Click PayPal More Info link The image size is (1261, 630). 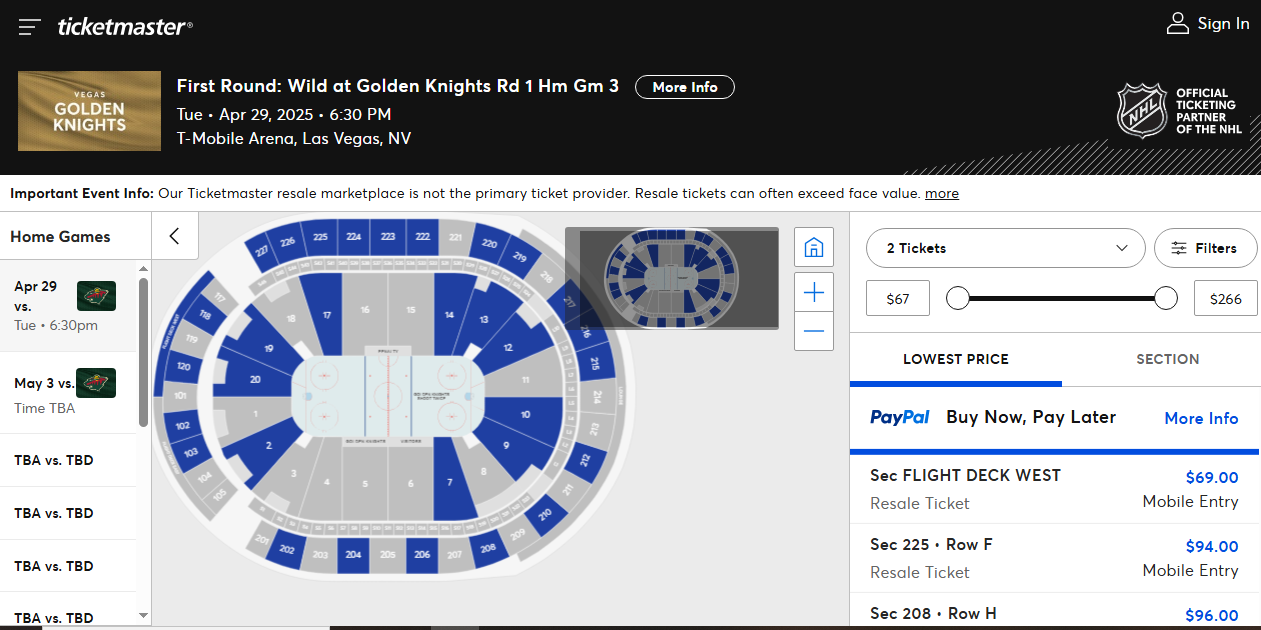pos(1201,418)
